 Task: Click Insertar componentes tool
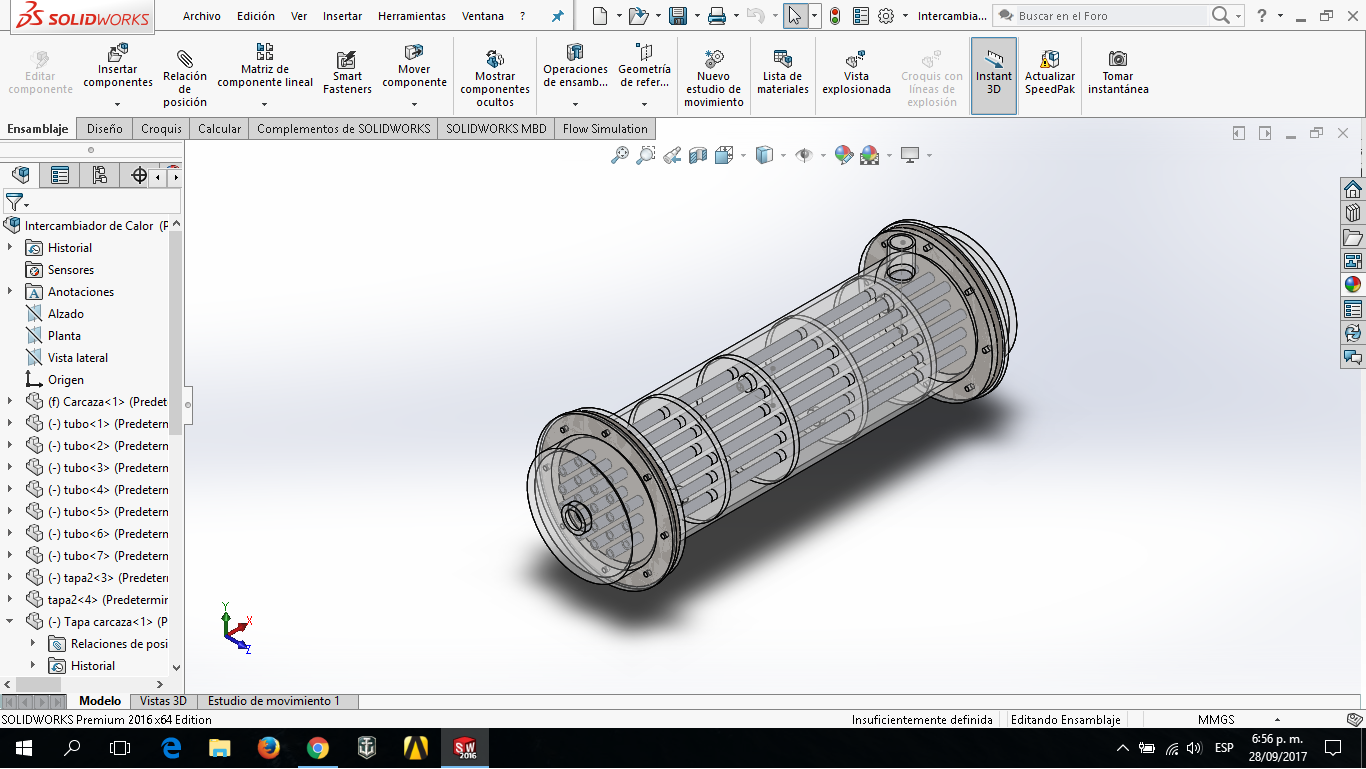118,67
